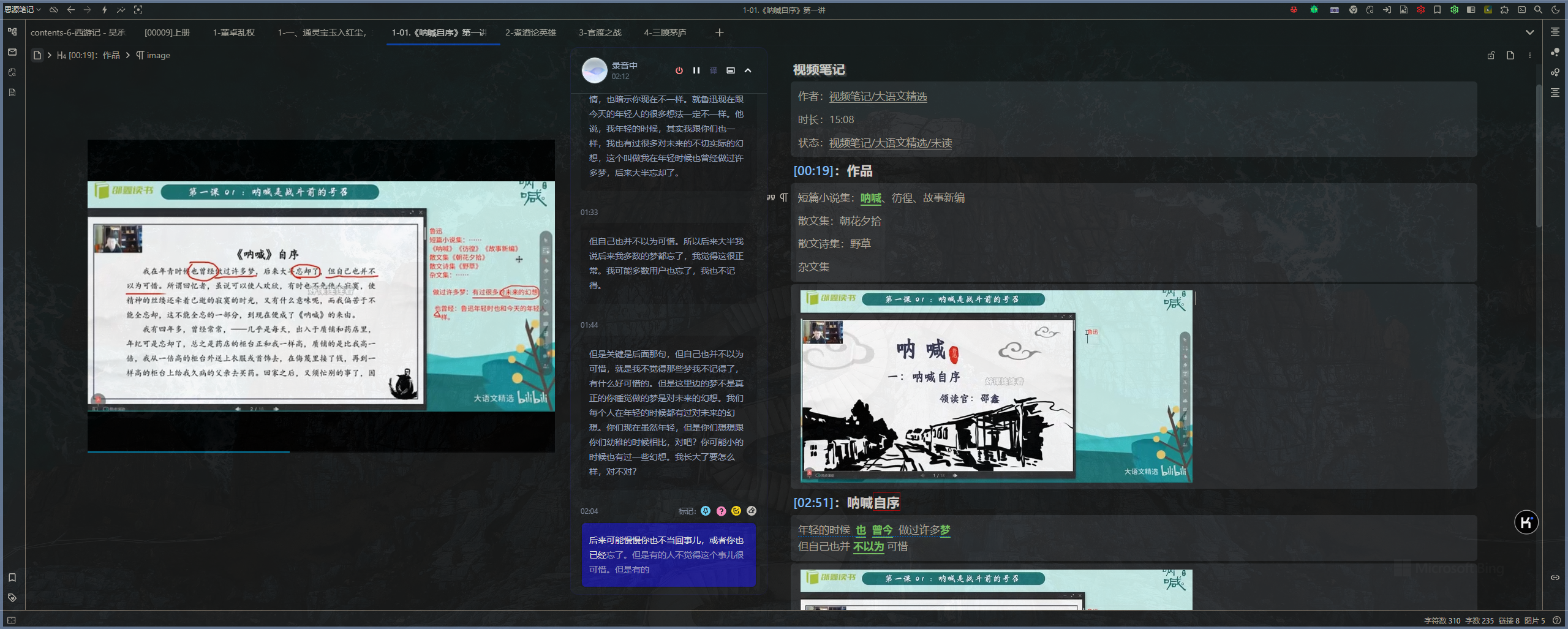Switch to the 4-三顾茅庐 tab
The width and height of the screenshot is (1568, 629).
665,32
